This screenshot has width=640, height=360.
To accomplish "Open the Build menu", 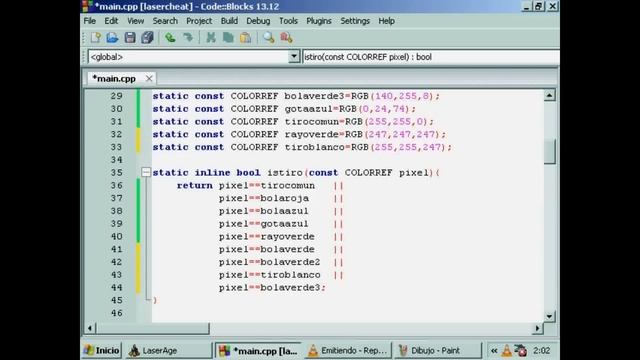I will pos(229,21).
